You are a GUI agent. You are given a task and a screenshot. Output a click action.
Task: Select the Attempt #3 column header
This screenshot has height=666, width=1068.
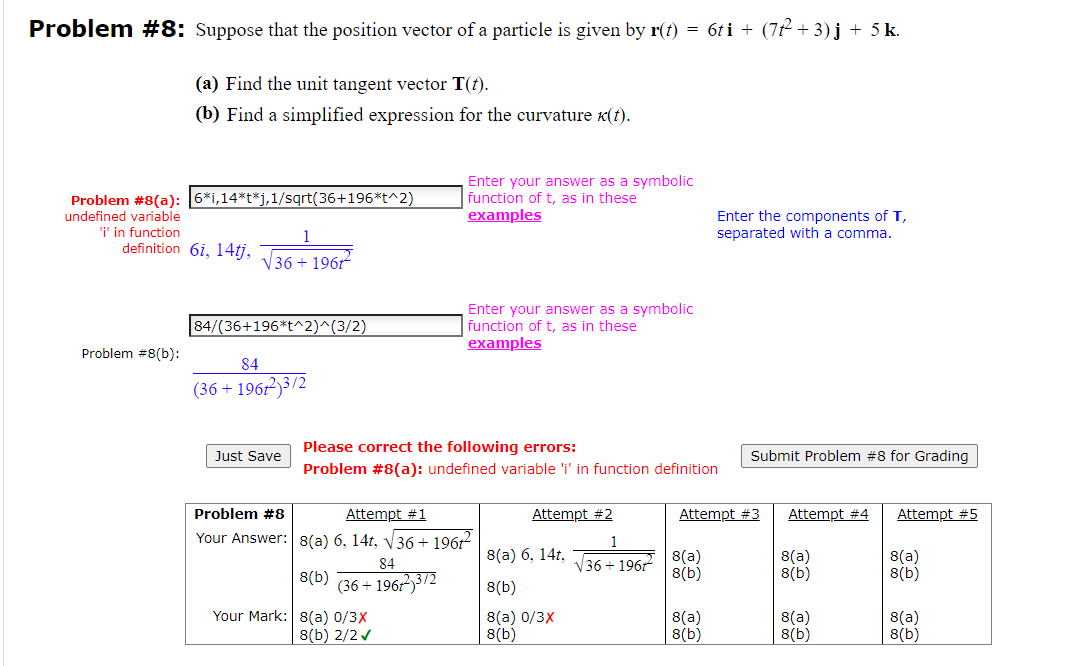pyautogui.click(x=719, y=513)
